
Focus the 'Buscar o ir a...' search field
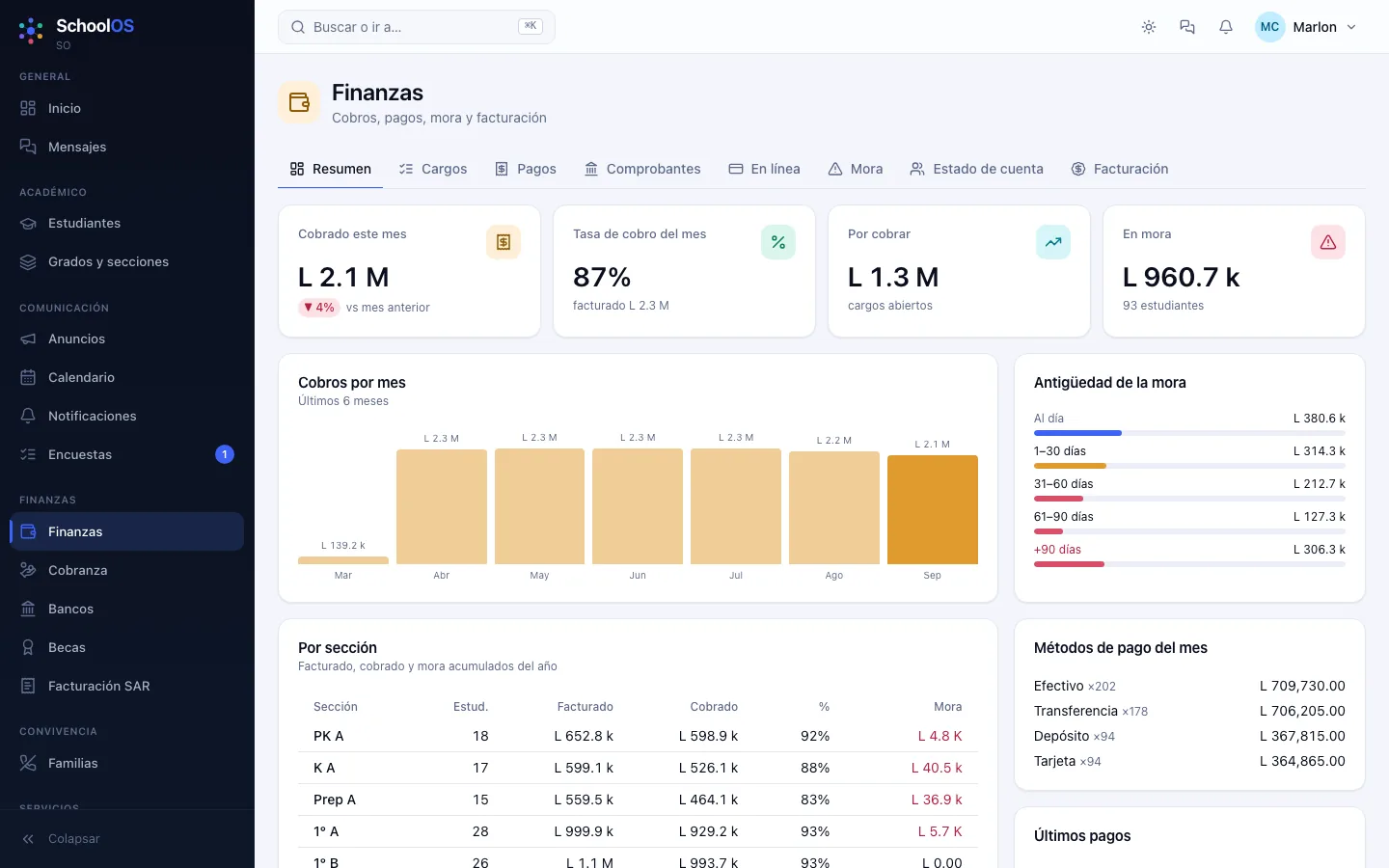417,27
